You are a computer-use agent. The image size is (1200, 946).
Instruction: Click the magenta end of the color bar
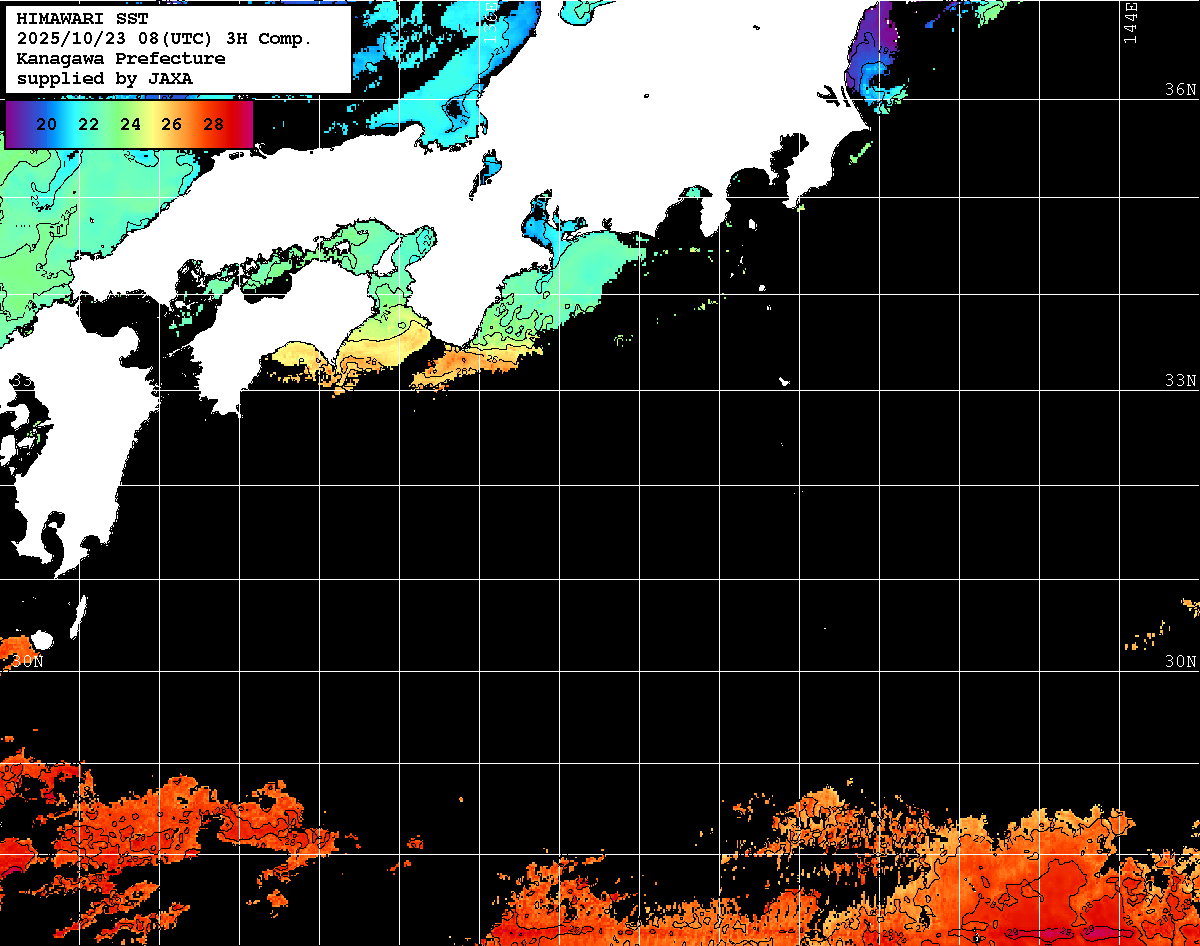[x=243, y=125]
